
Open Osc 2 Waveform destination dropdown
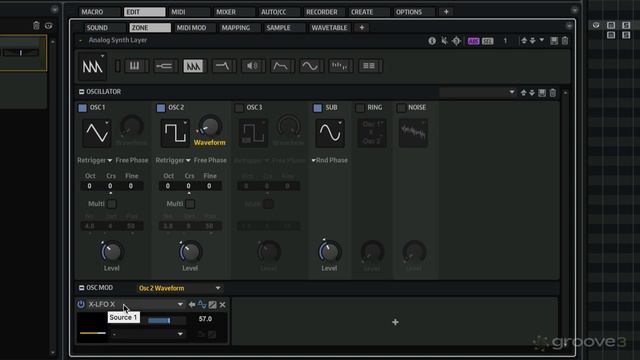[179, 288]
